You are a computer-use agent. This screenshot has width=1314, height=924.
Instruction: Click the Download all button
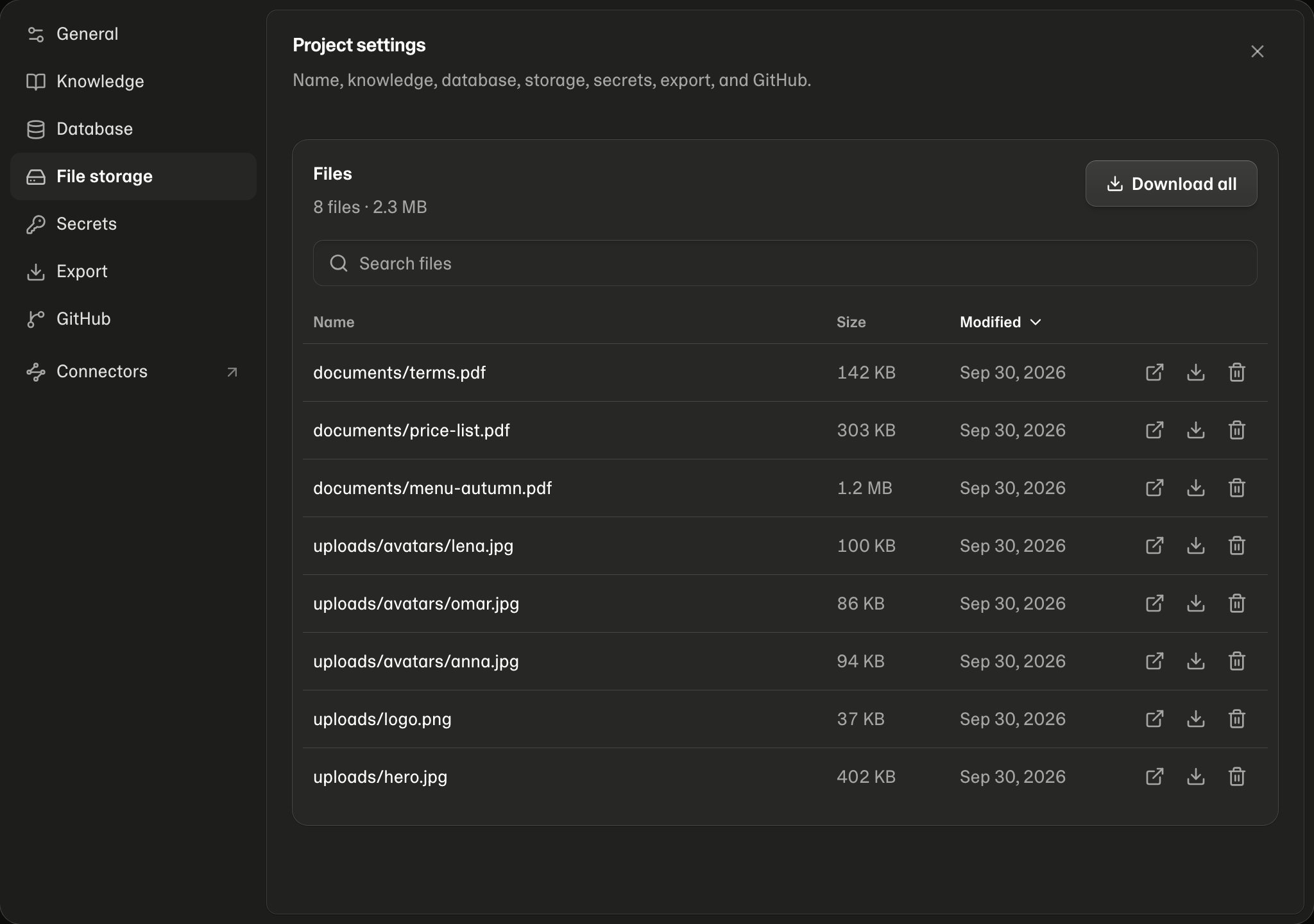(1171, 184)
